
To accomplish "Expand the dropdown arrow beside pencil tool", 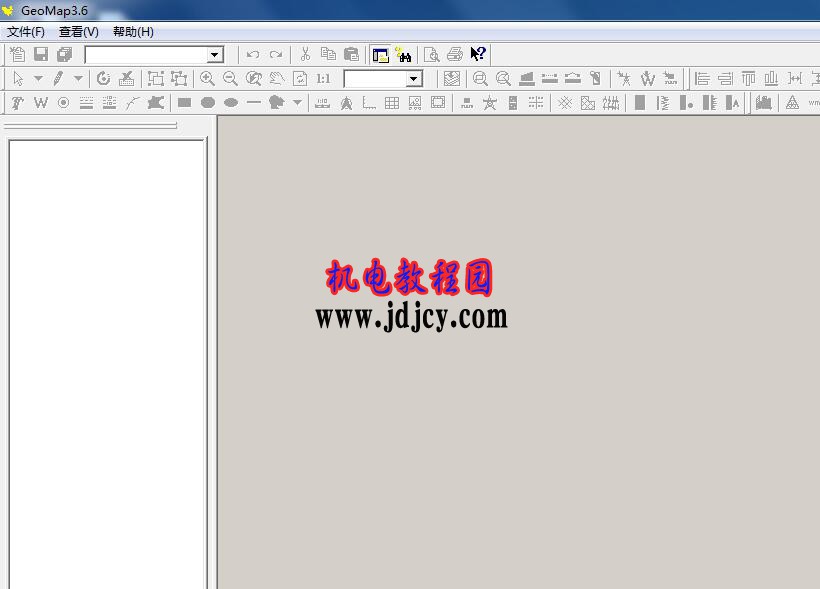I will pyautogui.click(x=78, y=78).
